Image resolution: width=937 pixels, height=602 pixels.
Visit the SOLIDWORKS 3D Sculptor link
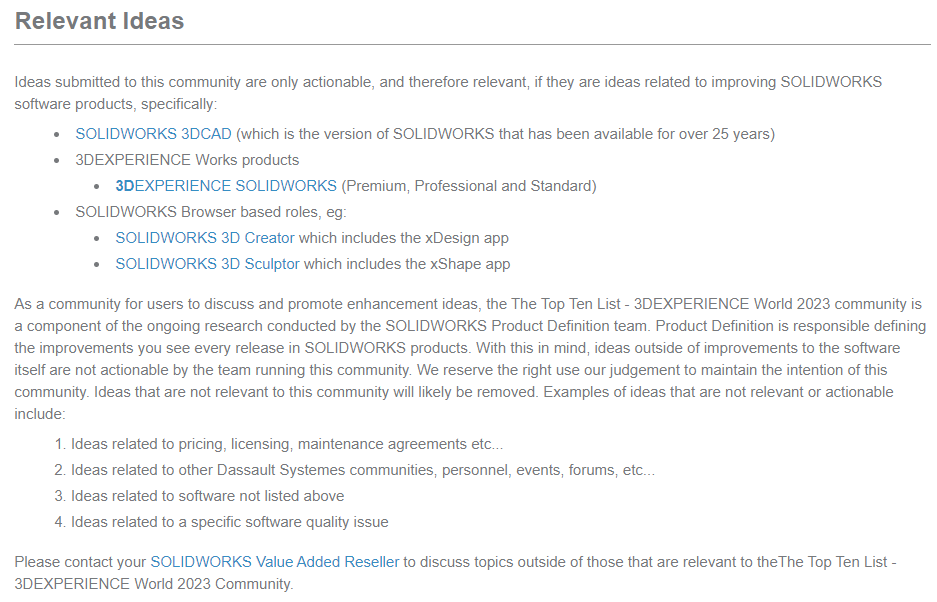[x=207, y=264]
